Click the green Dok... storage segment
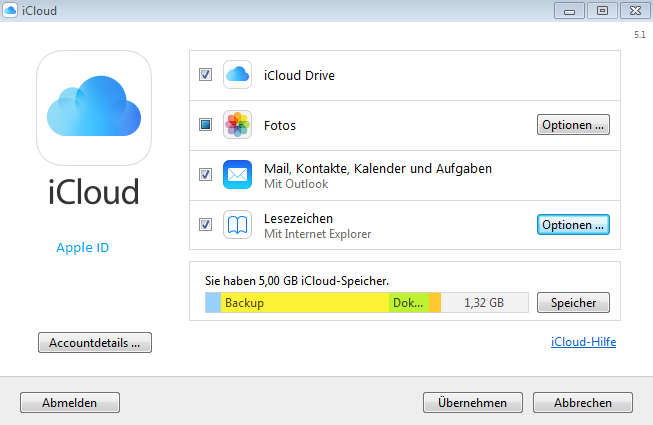This screenshot has height=425, width=653. click(409, 303)
